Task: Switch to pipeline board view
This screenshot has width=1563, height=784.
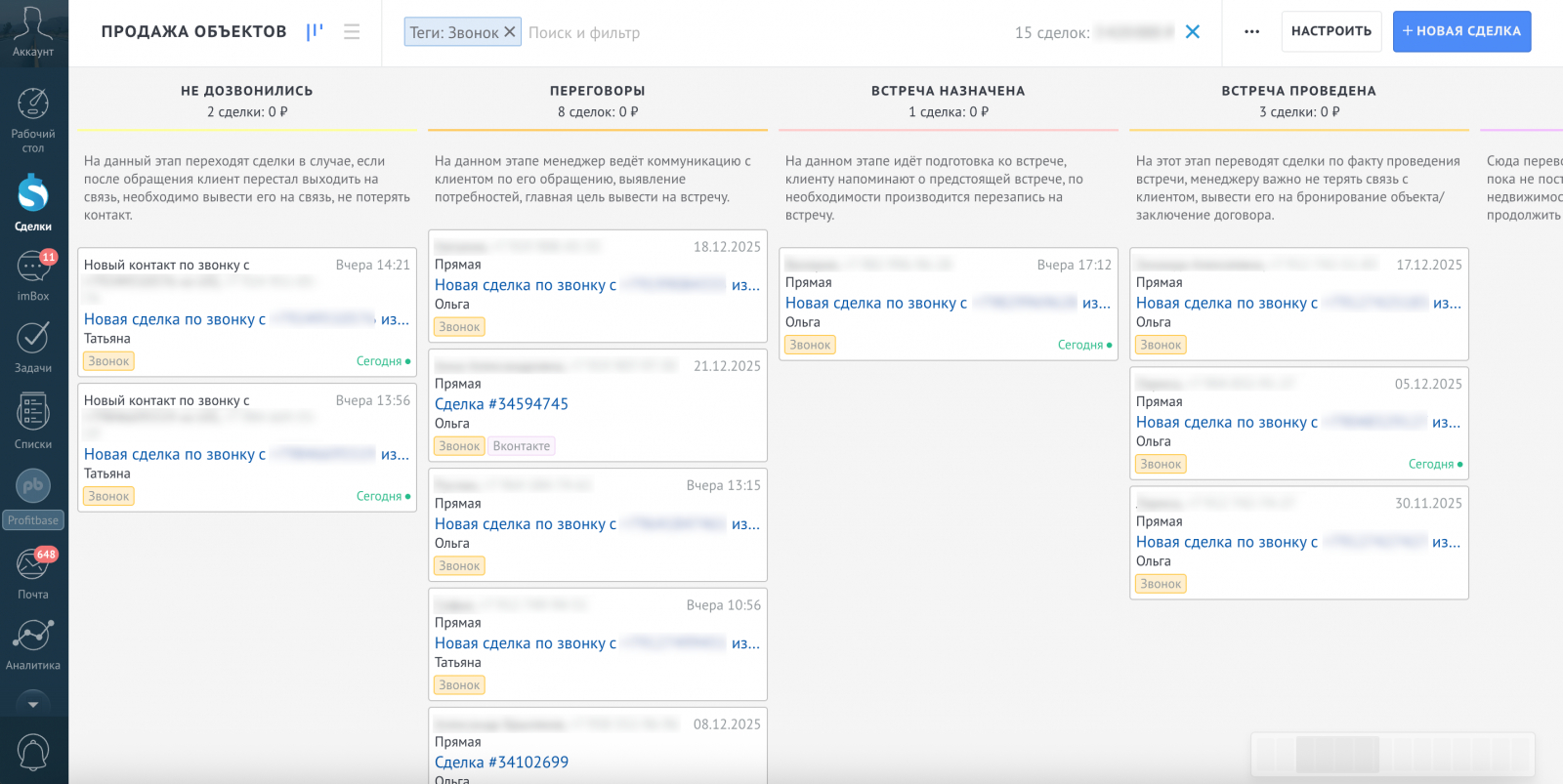Action: coord(315,32)
